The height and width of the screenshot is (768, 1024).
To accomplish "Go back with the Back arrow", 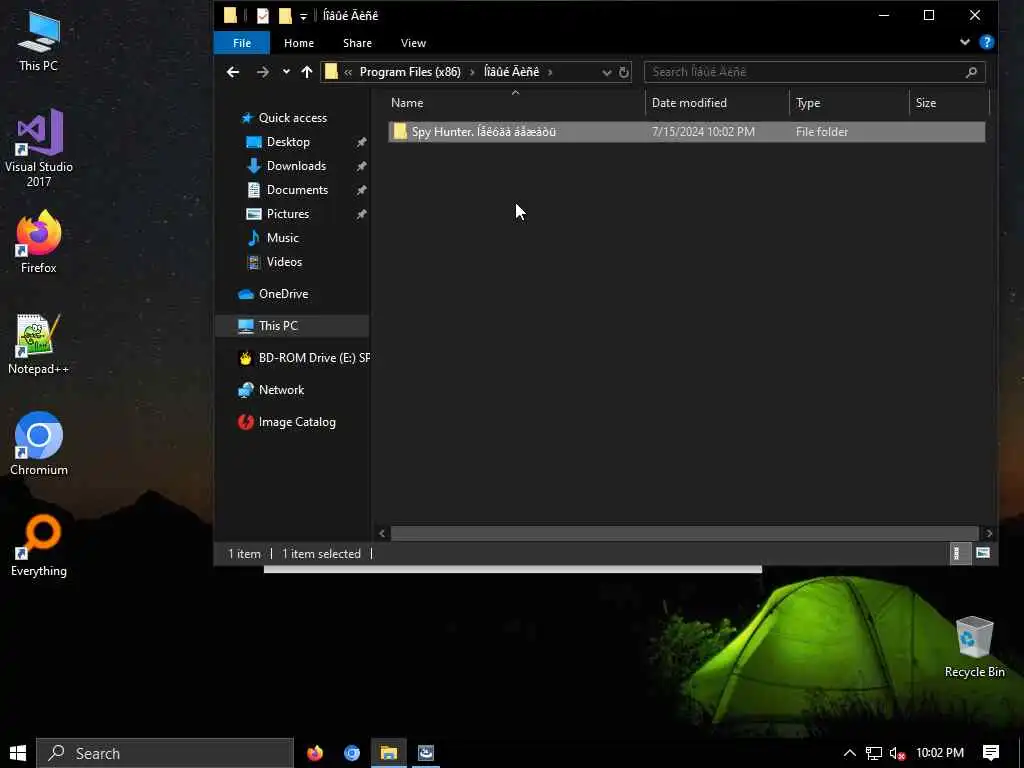I will click(233, 72).
